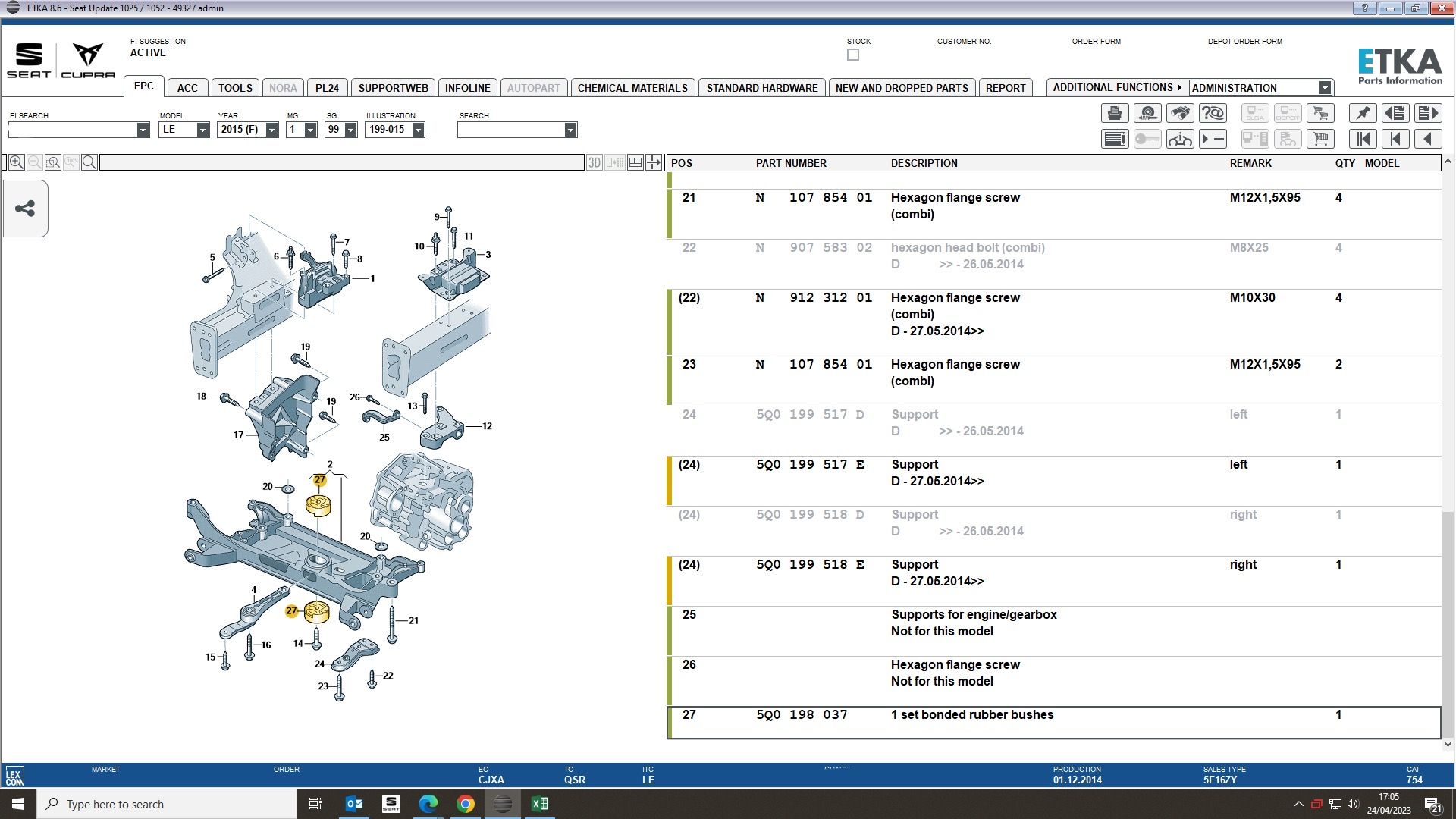
Task: Click the print icon in toolbar
Action: (x=1114, y=114)
